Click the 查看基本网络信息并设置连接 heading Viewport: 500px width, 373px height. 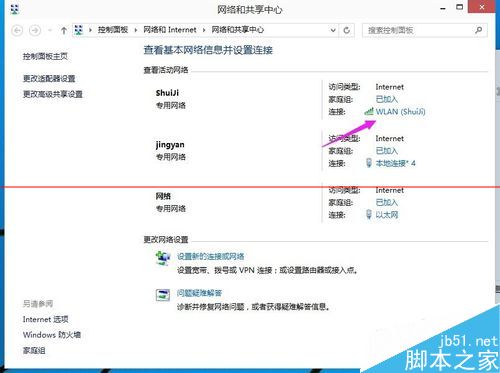pyautogui.click(x=208, y=50)
